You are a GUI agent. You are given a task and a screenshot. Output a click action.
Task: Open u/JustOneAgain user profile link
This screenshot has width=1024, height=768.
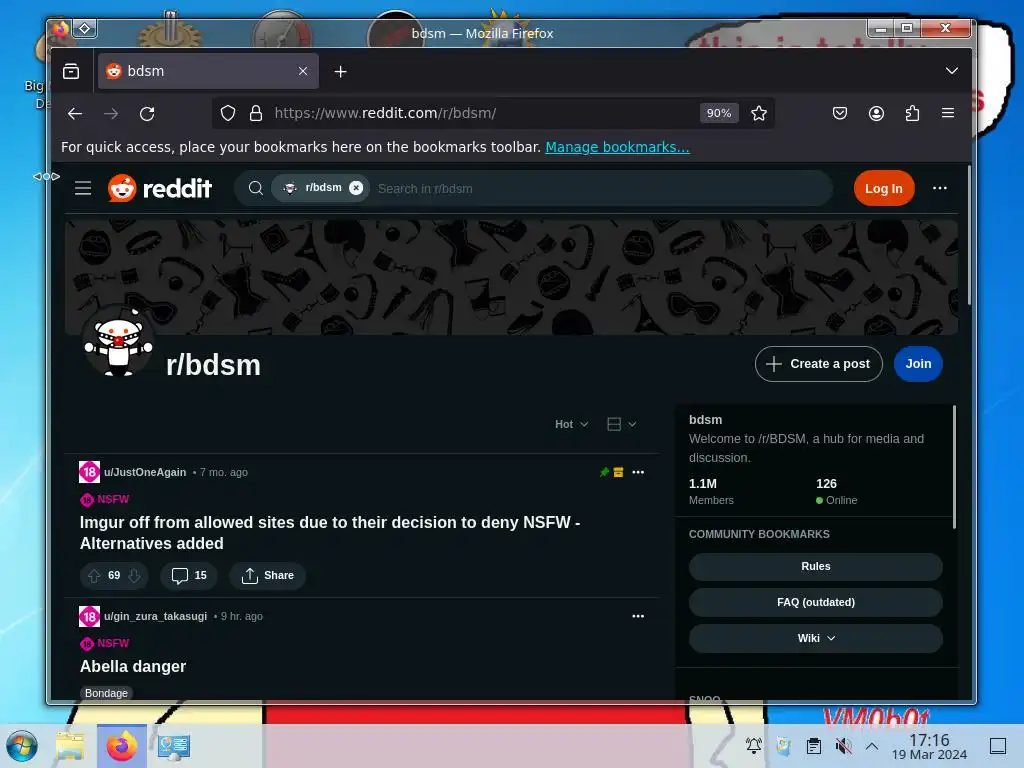pyautogui.click(x=145, y=472)
